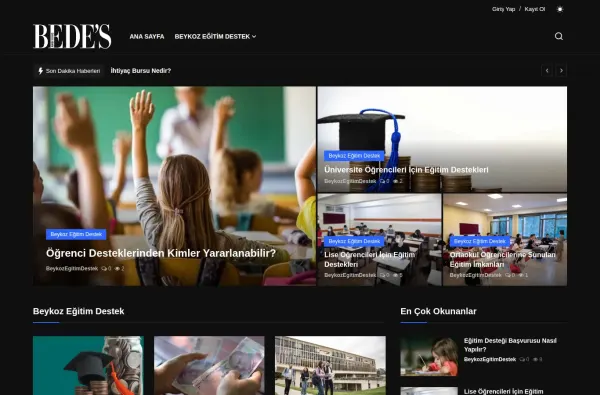This screenshot has height=395, width=600.
Task: Open Lise Öğrencileri İçin Eğitim Destekleri featured article
Action: [x=370, y=260]
